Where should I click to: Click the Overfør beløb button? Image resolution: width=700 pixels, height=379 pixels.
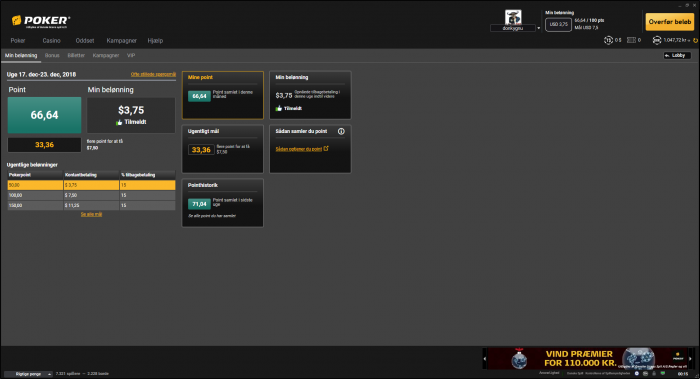pos(670,21)
